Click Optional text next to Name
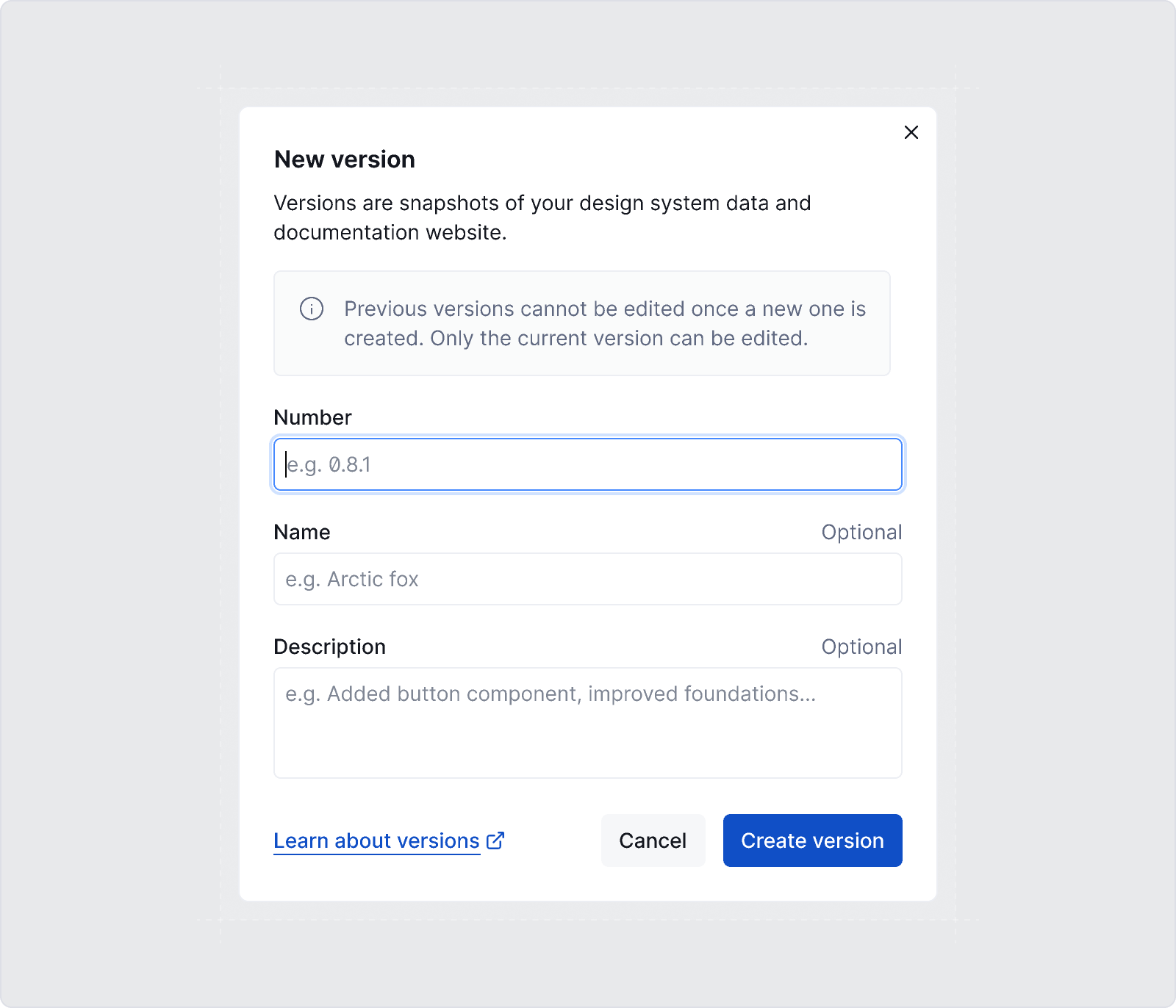 point(861,532)
